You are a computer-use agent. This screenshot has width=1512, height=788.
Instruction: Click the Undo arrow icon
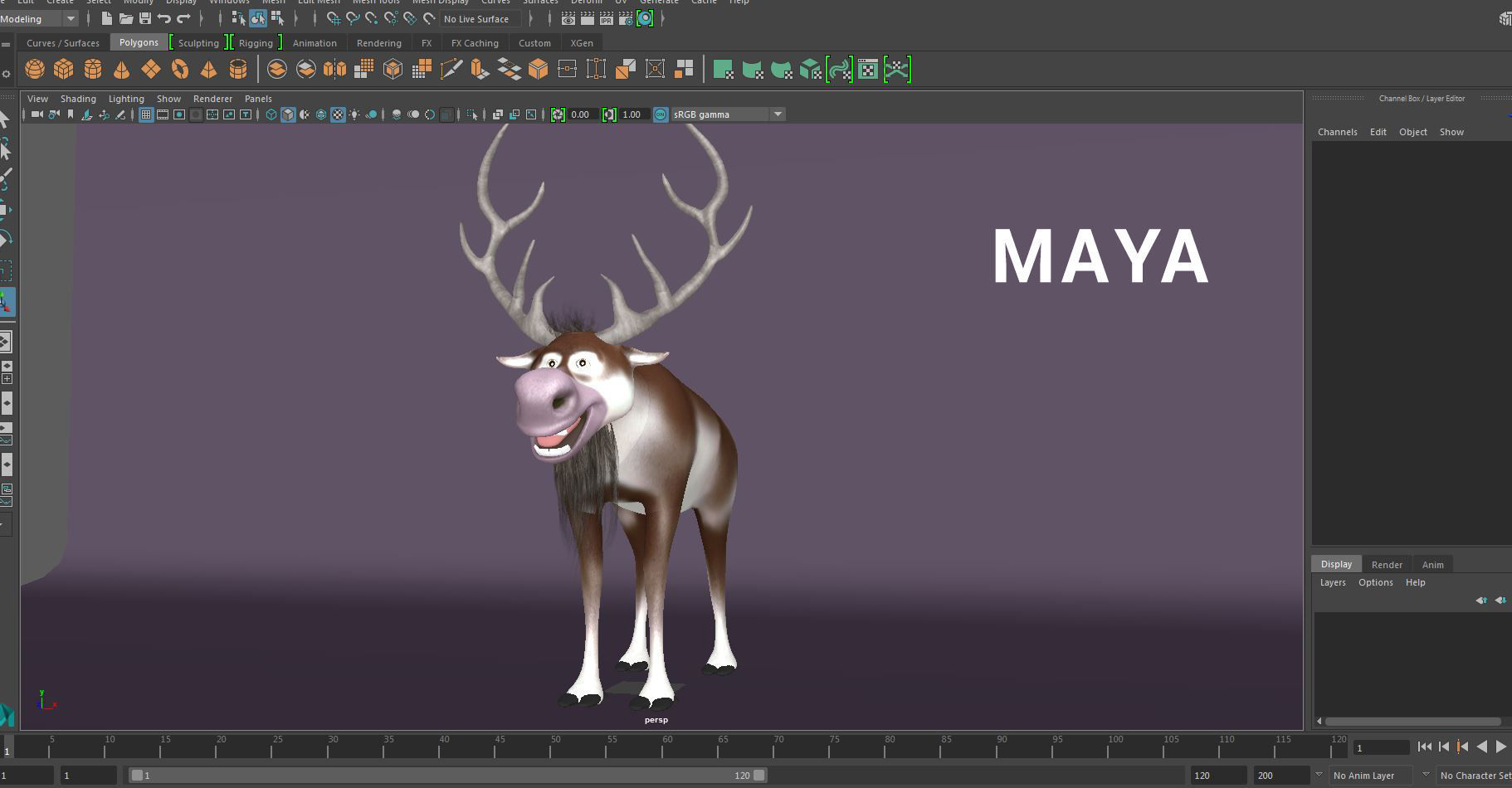click(164, 18)
